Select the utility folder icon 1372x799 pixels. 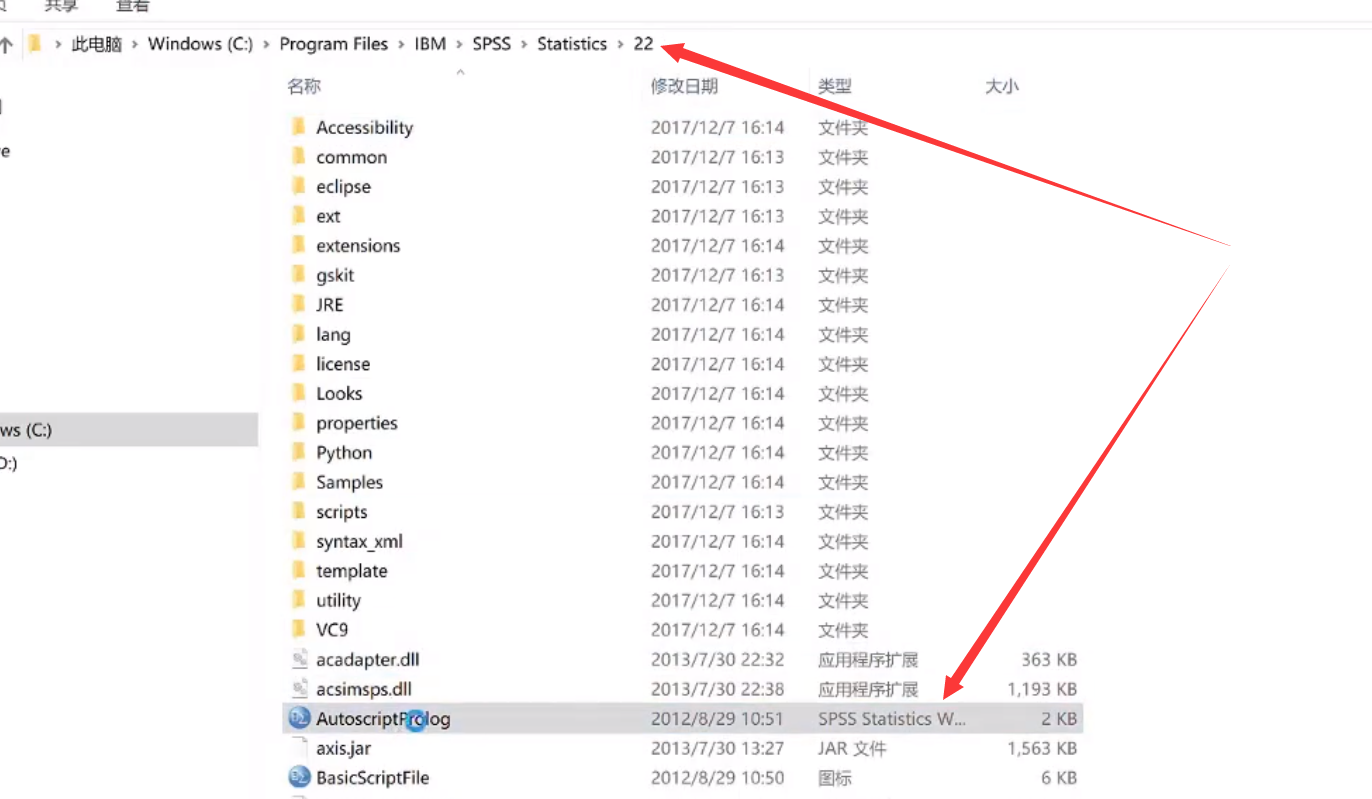(298, 600)
